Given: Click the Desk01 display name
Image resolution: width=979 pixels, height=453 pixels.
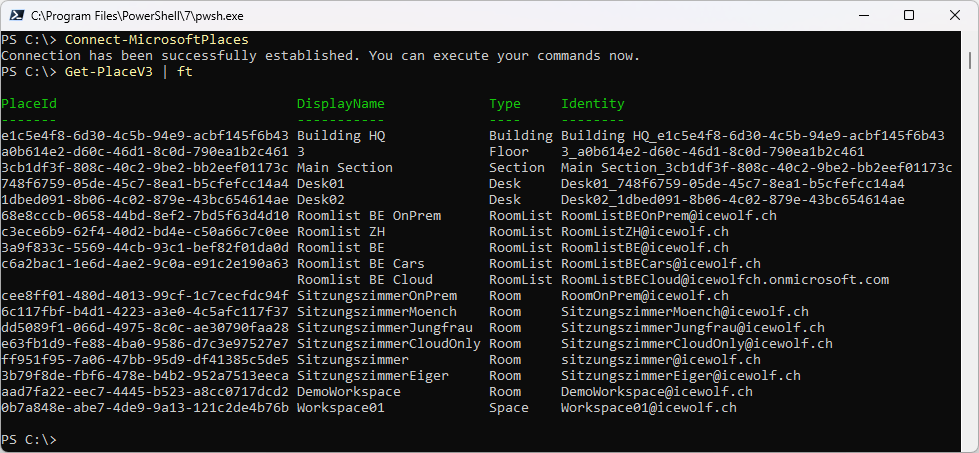Looking at the screenshot, I should 321,183.
